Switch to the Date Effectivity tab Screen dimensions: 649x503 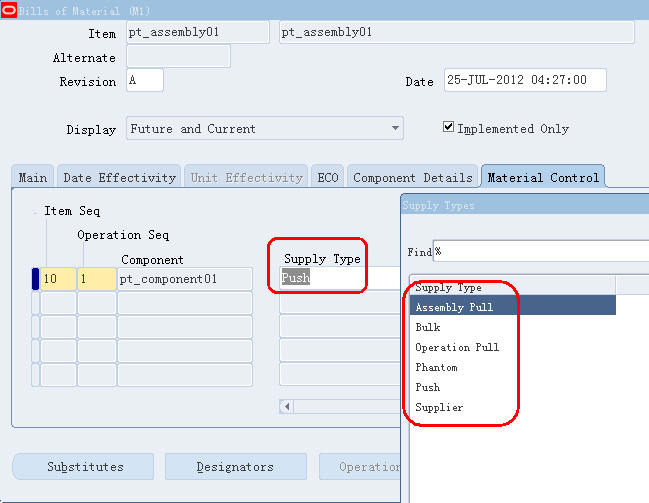(x=119, y=178)
